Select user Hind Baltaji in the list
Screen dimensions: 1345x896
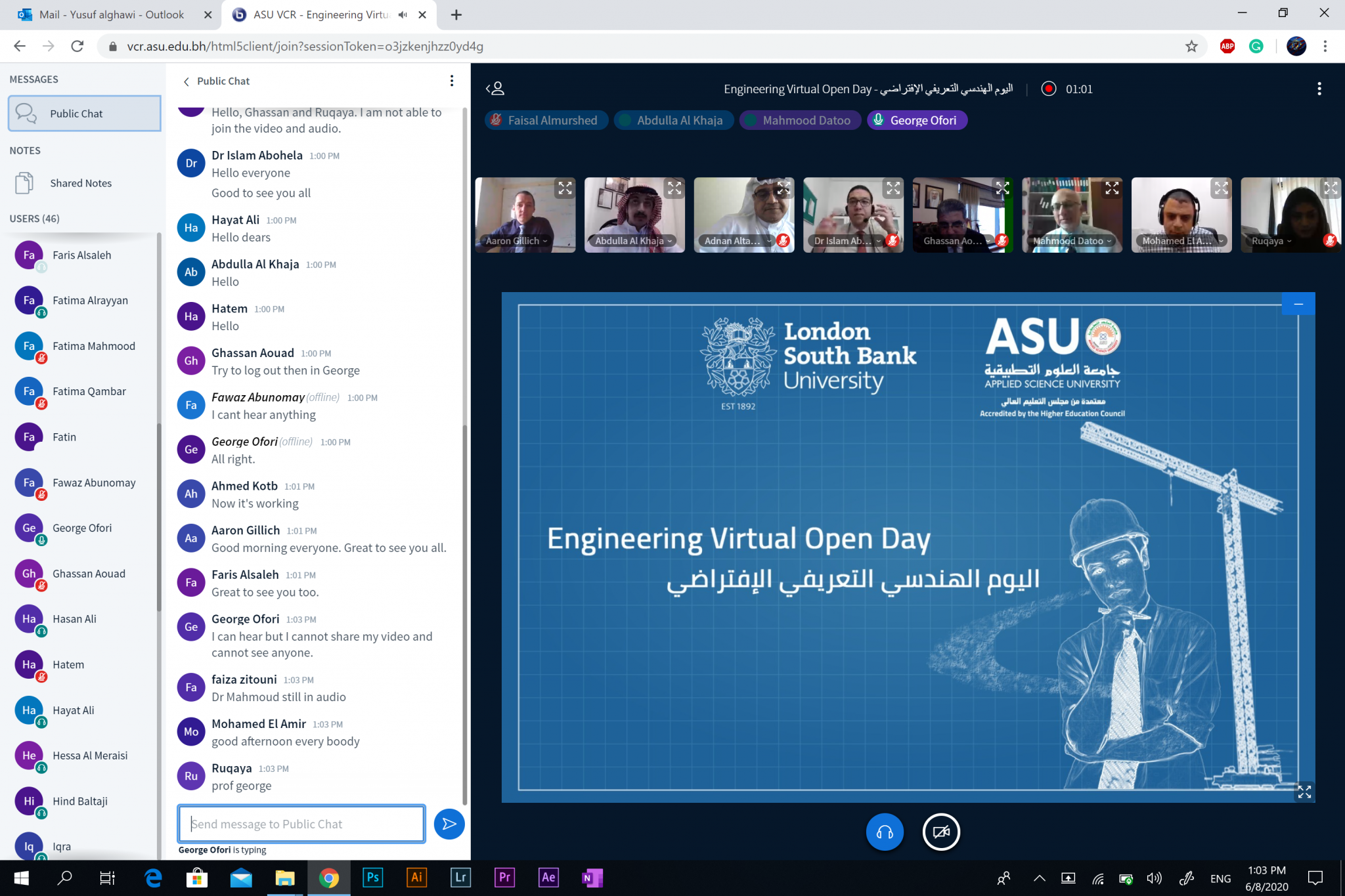click(x=82, y=801)
